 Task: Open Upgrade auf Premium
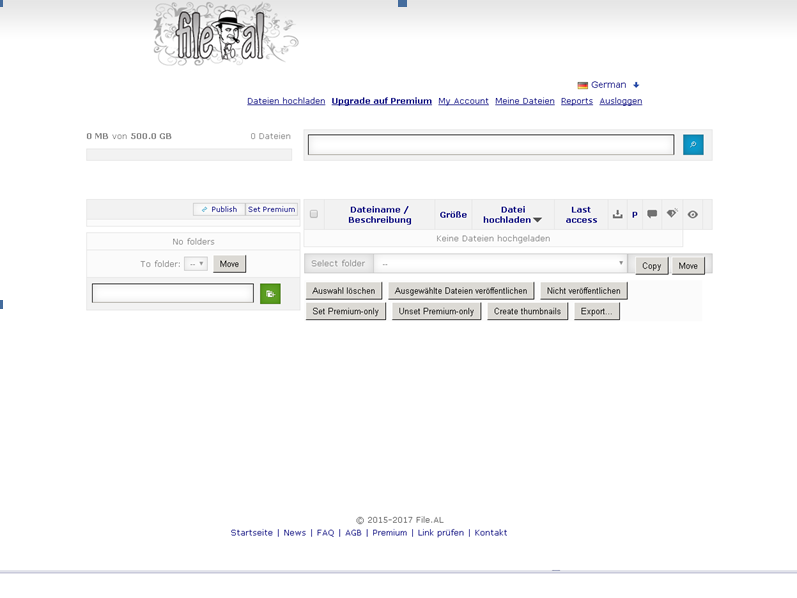point(382,101)
